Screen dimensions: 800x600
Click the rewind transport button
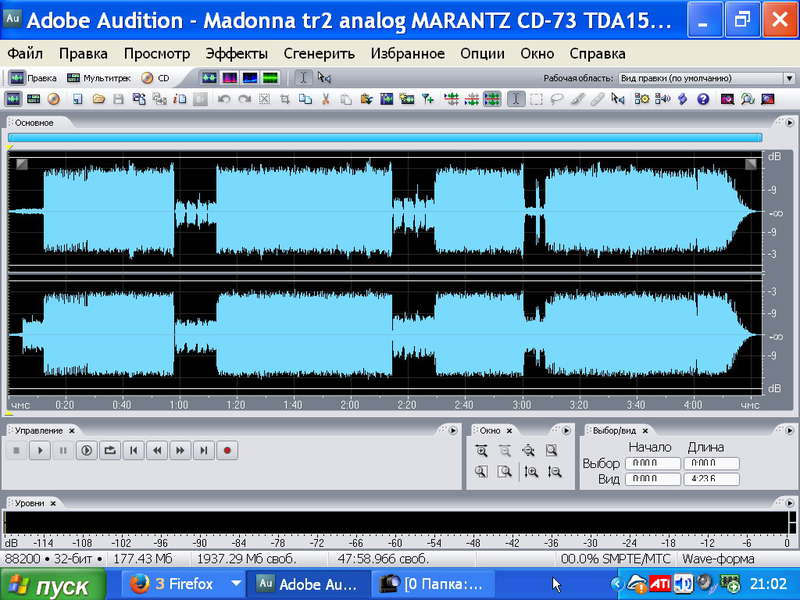pos(157,451)
